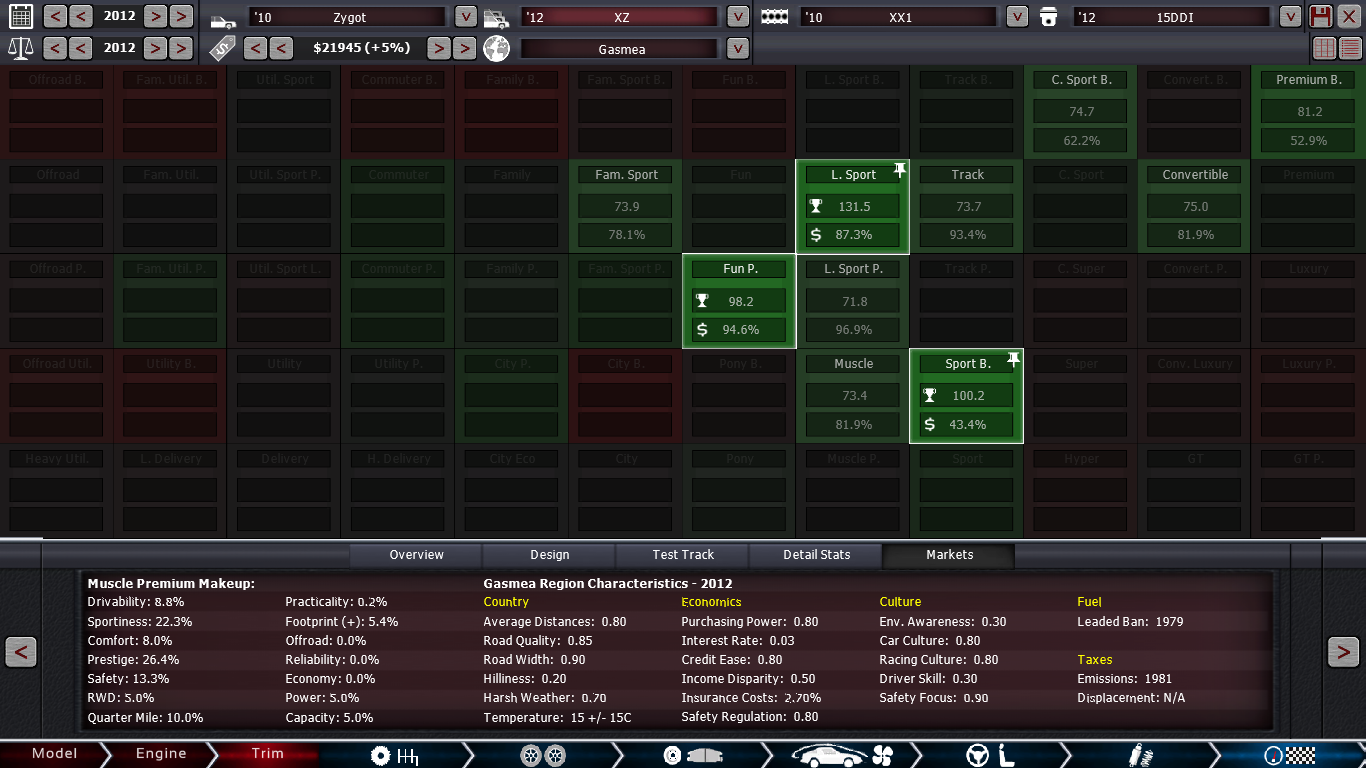Save using the red floppy disk icon
The height and width of the screenshot is (768, 1366).
(x=1321, y=16)
